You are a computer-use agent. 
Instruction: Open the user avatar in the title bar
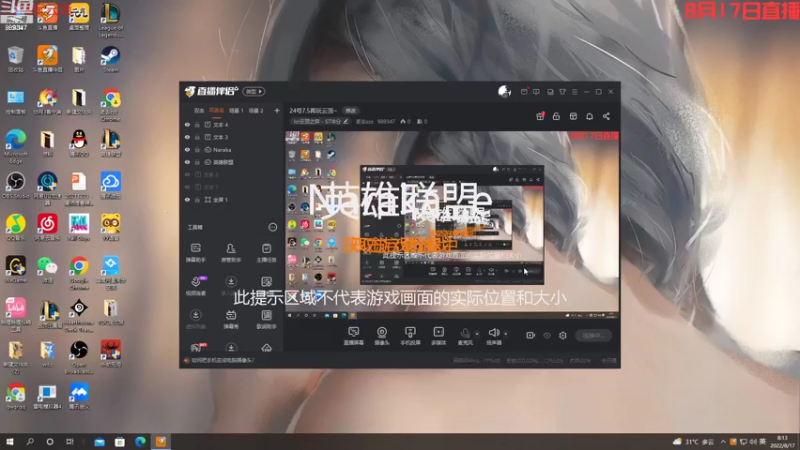click(504, 91)
